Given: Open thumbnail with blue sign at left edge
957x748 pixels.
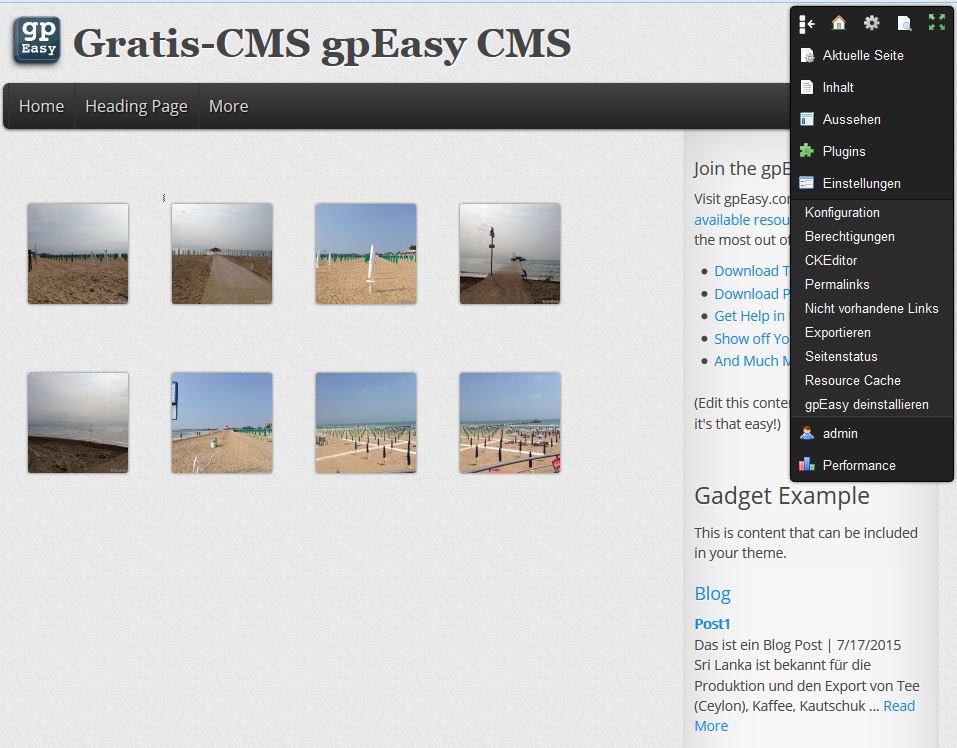Looking at the screenshot, I should [222, 423].
